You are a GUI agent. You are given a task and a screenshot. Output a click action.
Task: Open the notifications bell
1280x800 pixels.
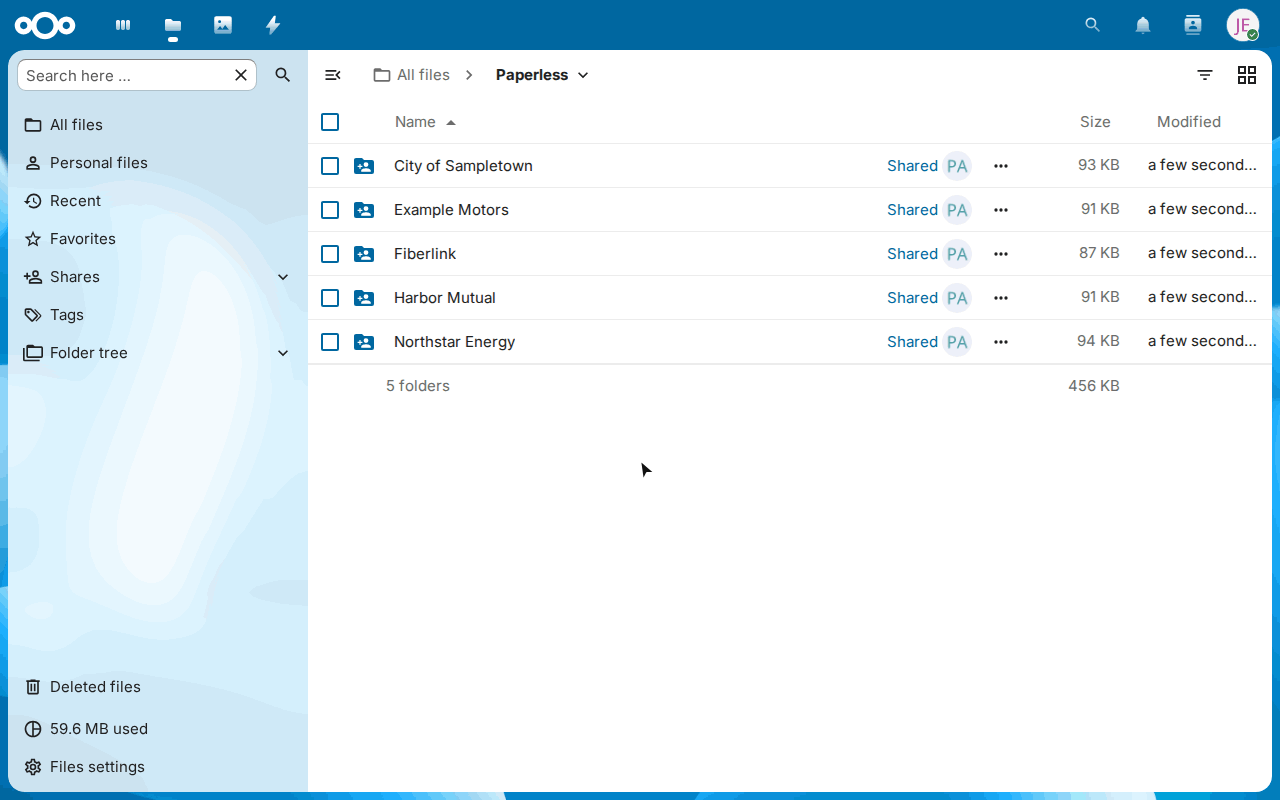tap(1143, 25)
